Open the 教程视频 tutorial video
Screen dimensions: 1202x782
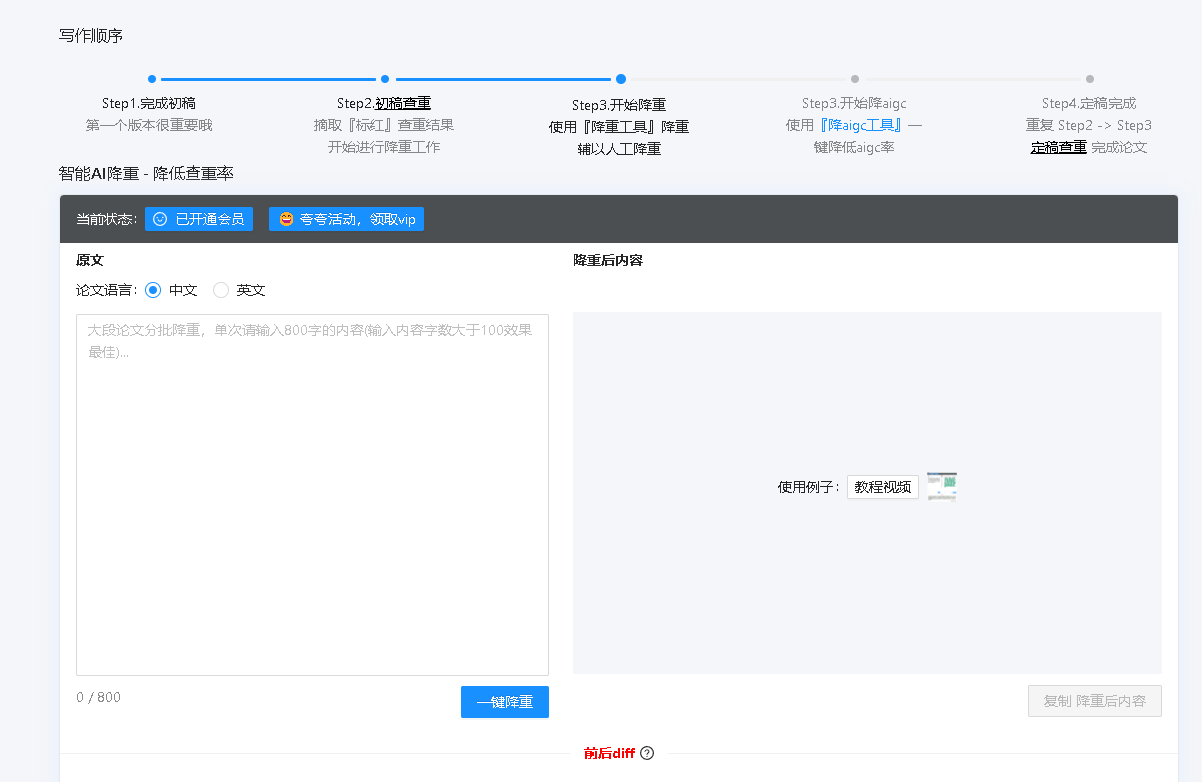882,487
